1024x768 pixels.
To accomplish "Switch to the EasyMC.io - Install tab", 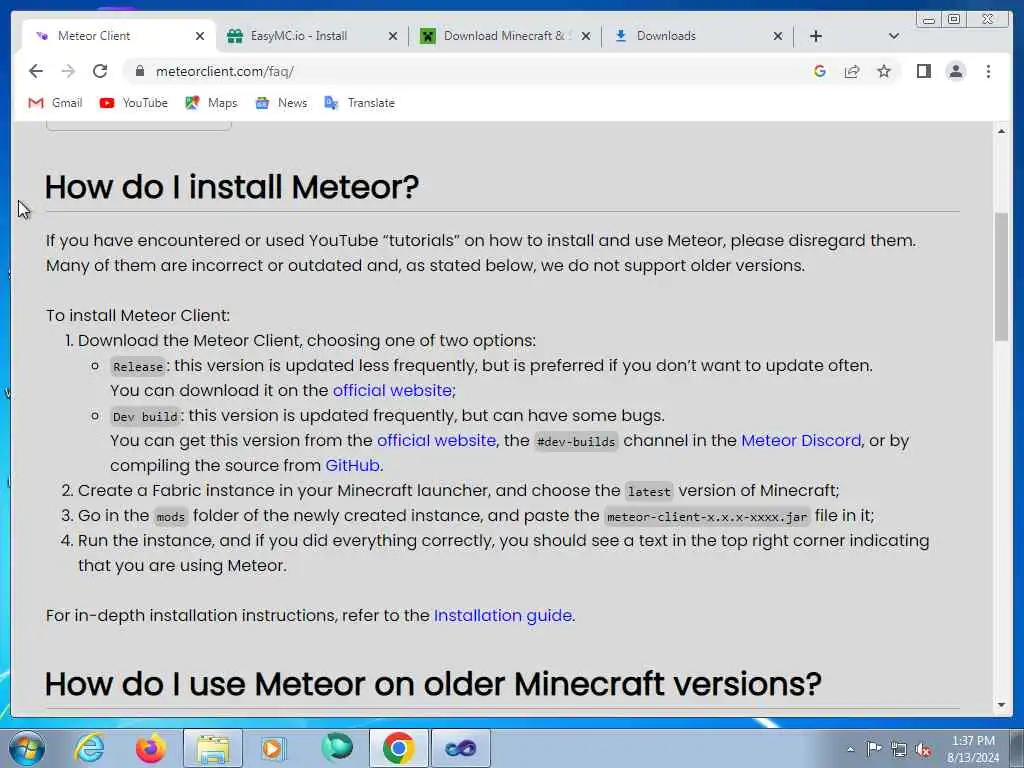I will click(x=299, y=36).
